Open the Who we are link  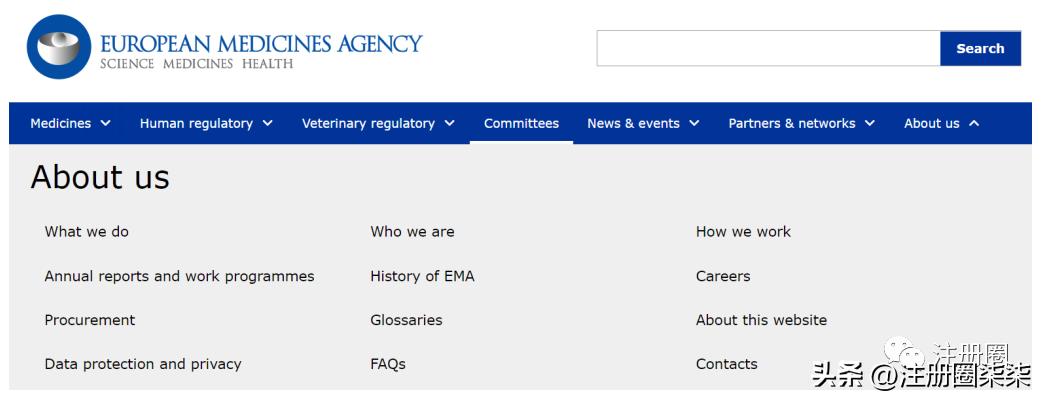point(412,232)
